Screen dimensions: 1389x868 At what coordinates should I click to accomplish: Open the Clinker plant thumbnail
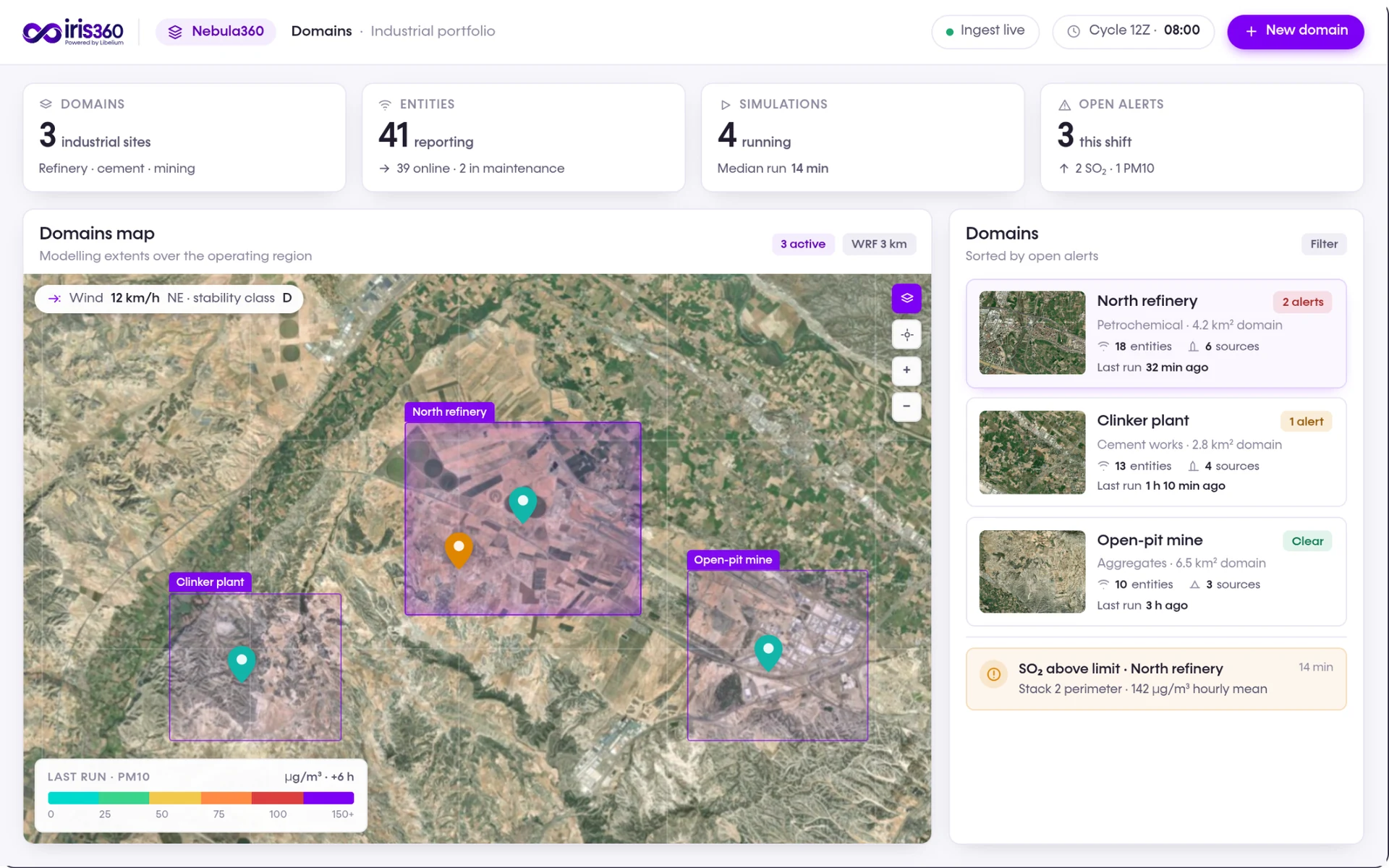1032,453
